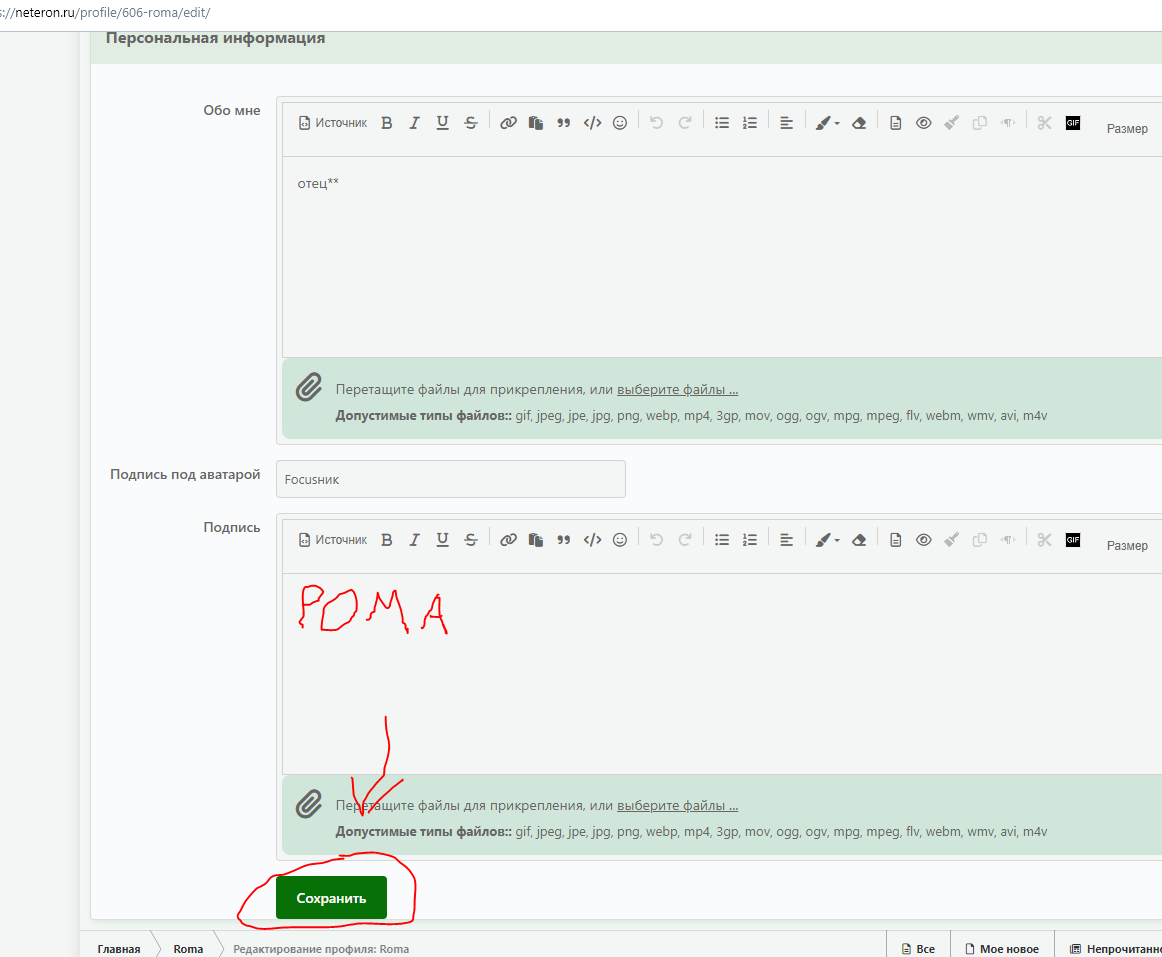Click the Подпись под аватарой input field
The image size is (1162, 957).
point(451,479)
